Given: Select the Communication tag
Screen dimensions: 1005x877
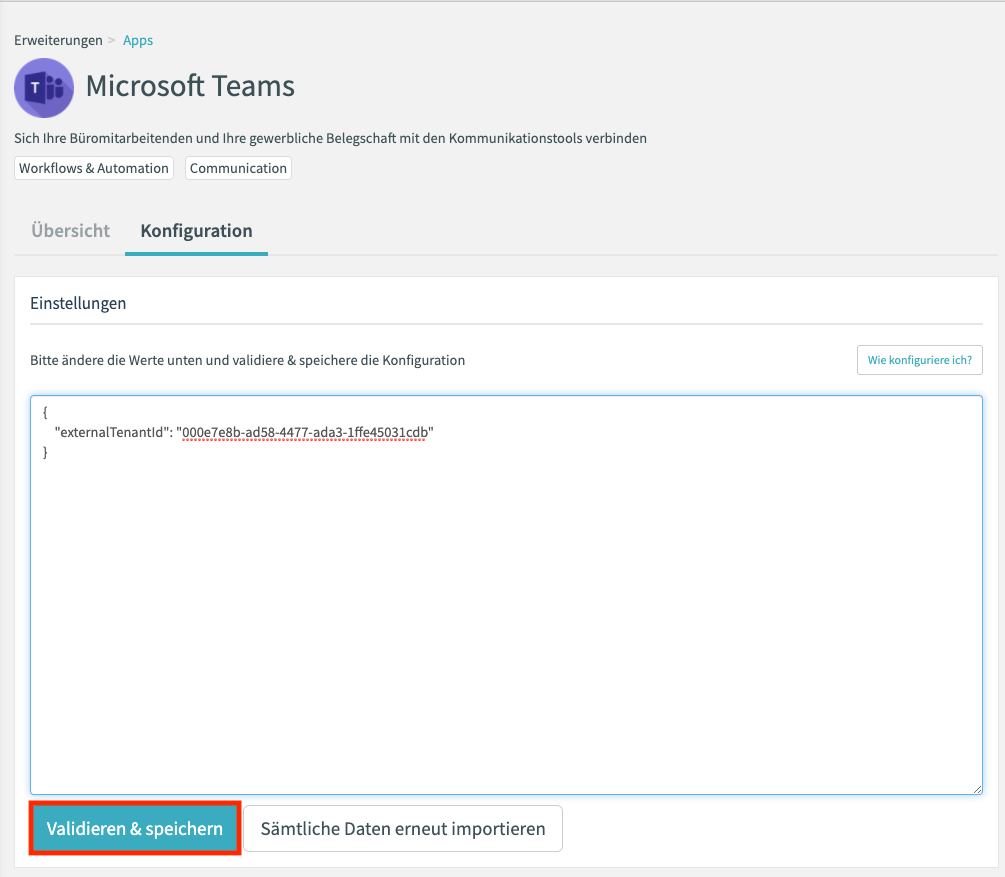Looking at the screenshot, I should coord(238,168).
